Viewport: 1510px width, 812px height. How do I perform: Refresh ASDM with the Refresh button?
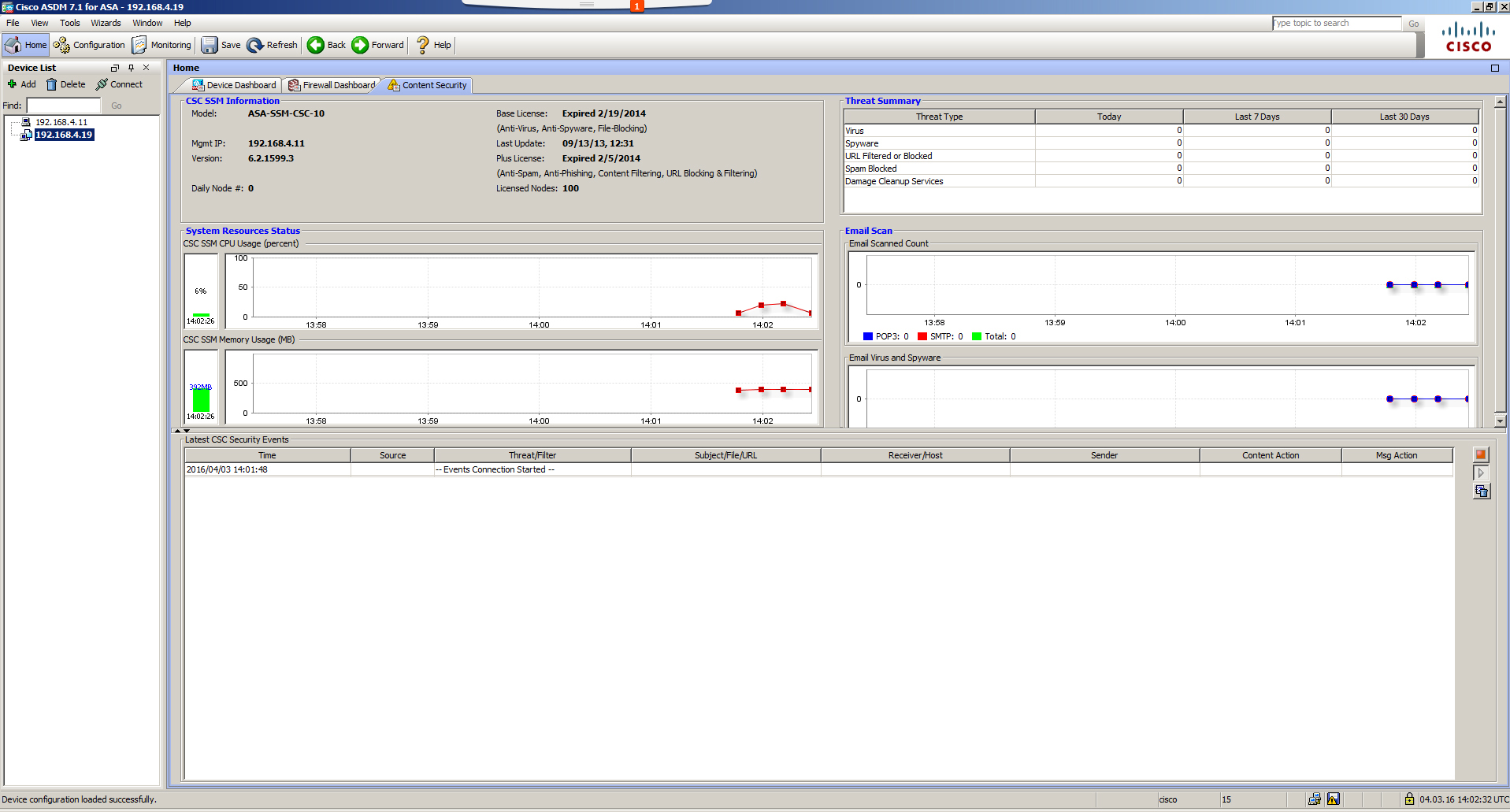(x=273, y=45)
